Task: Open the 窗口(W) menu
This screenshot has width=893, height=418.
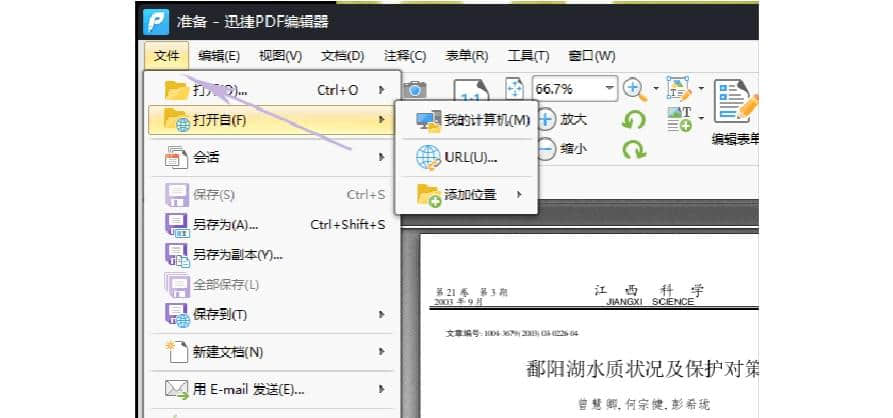Action: click(592, 56)
